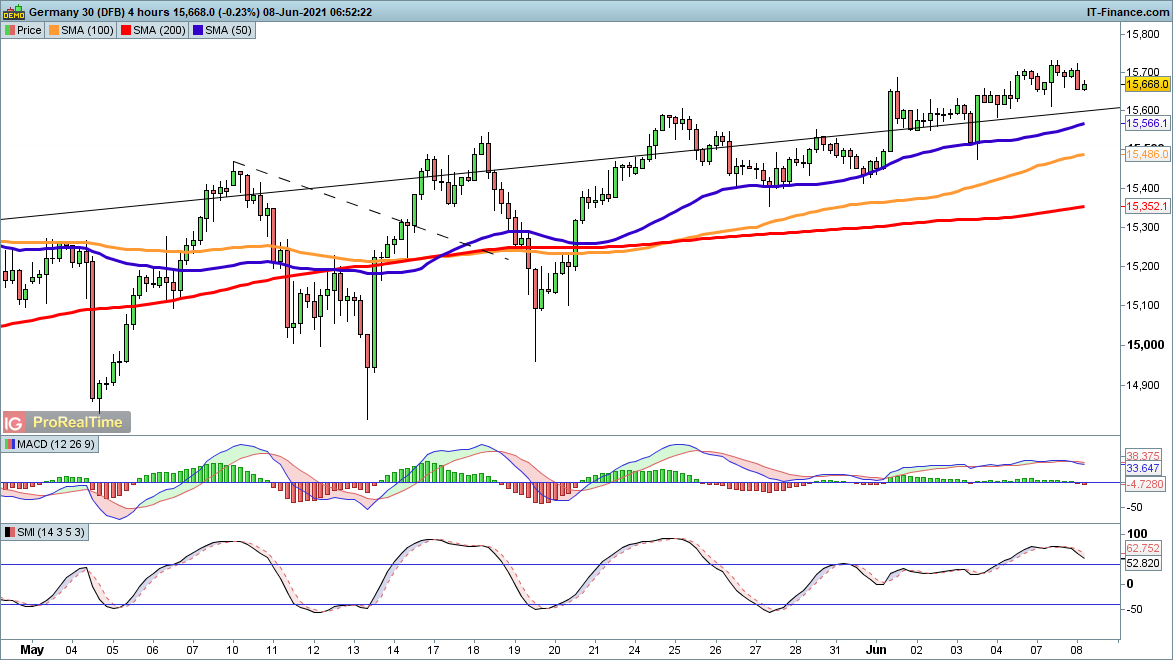Viewport: 1173px width, 660px height.
Task: Click the Price indicator color icon
Action: click(x=10, y=30)
